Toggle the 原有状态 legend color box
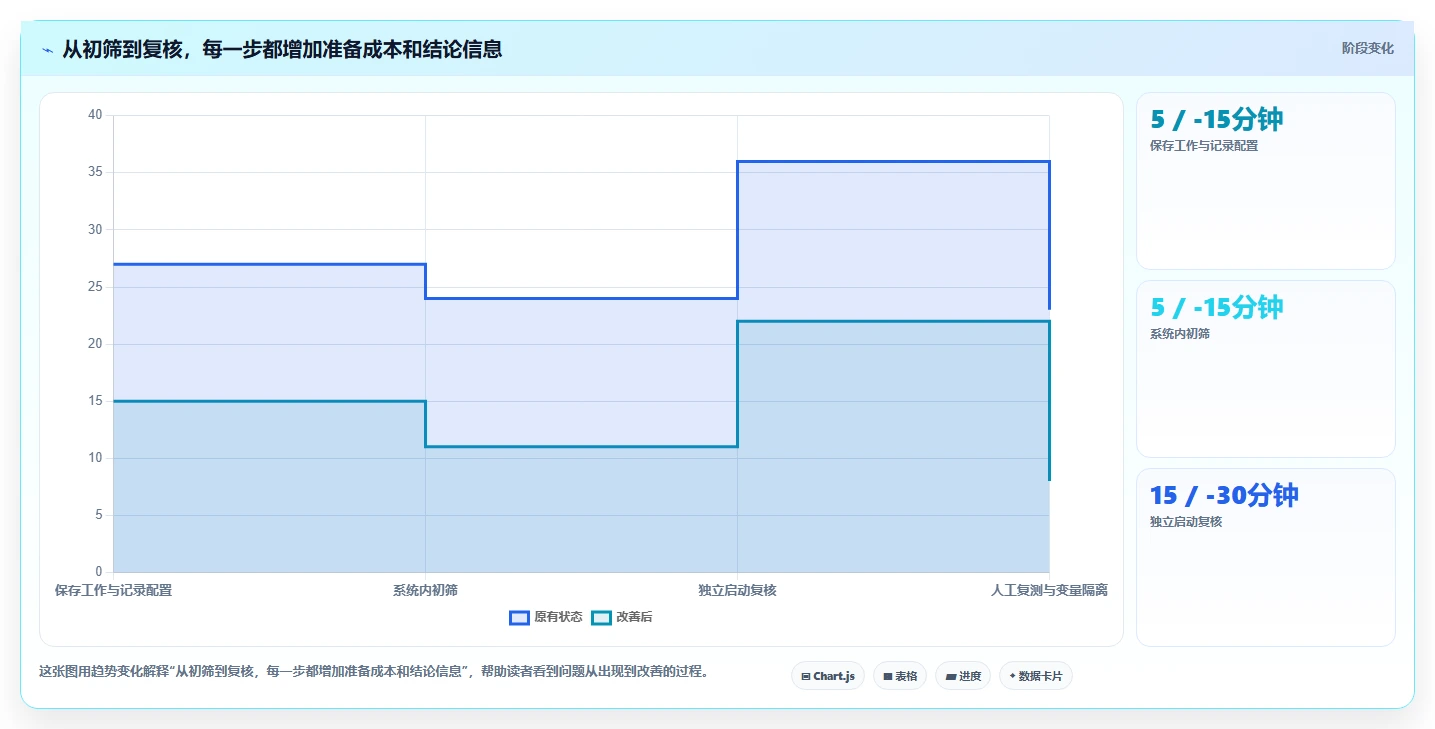Viewport: 1435px width, 729px height. coord(519,618)
